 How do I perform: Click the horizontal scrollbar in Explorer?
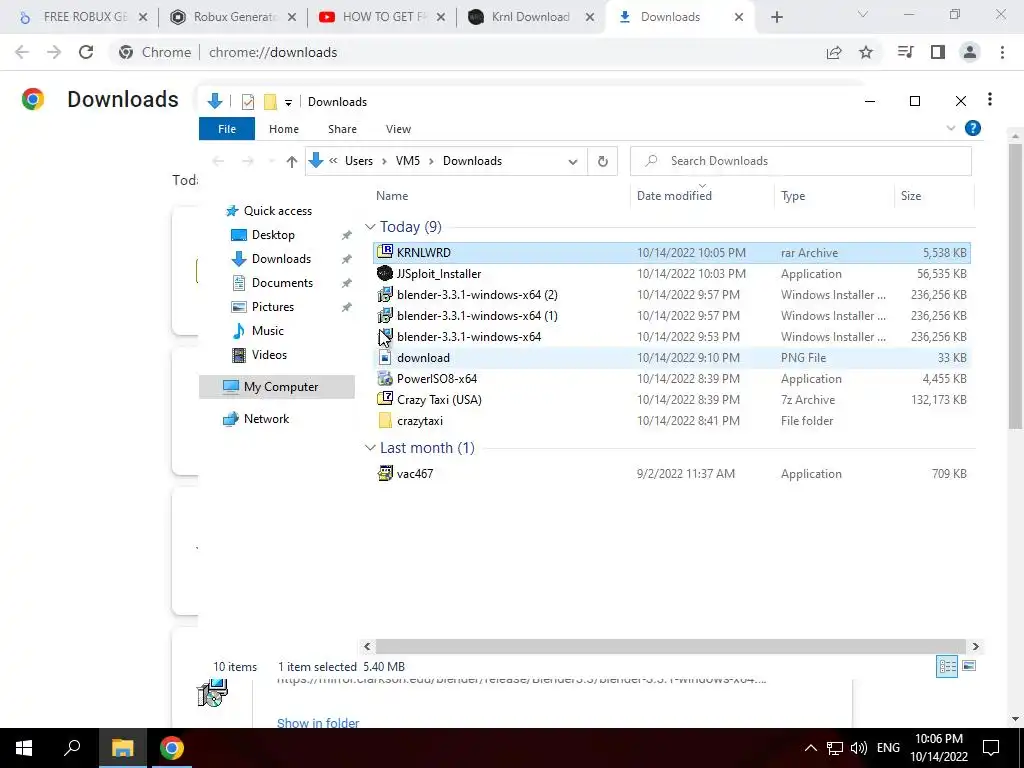coord(670,647)
